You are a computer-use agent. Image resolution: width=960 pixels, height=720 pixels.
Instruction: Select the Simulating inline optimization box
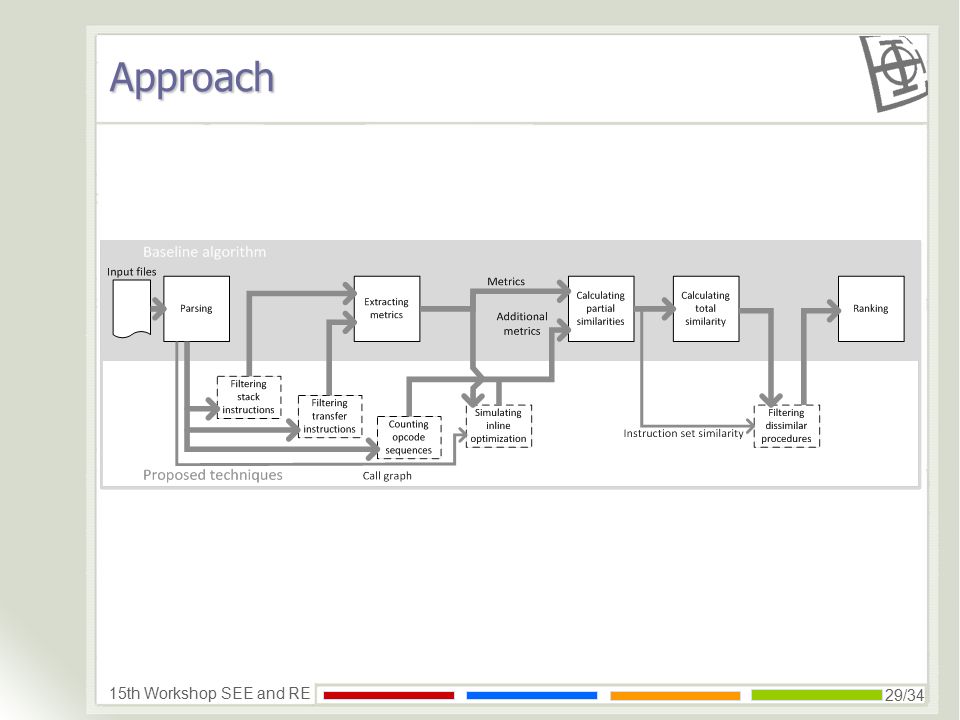point(498,426)
